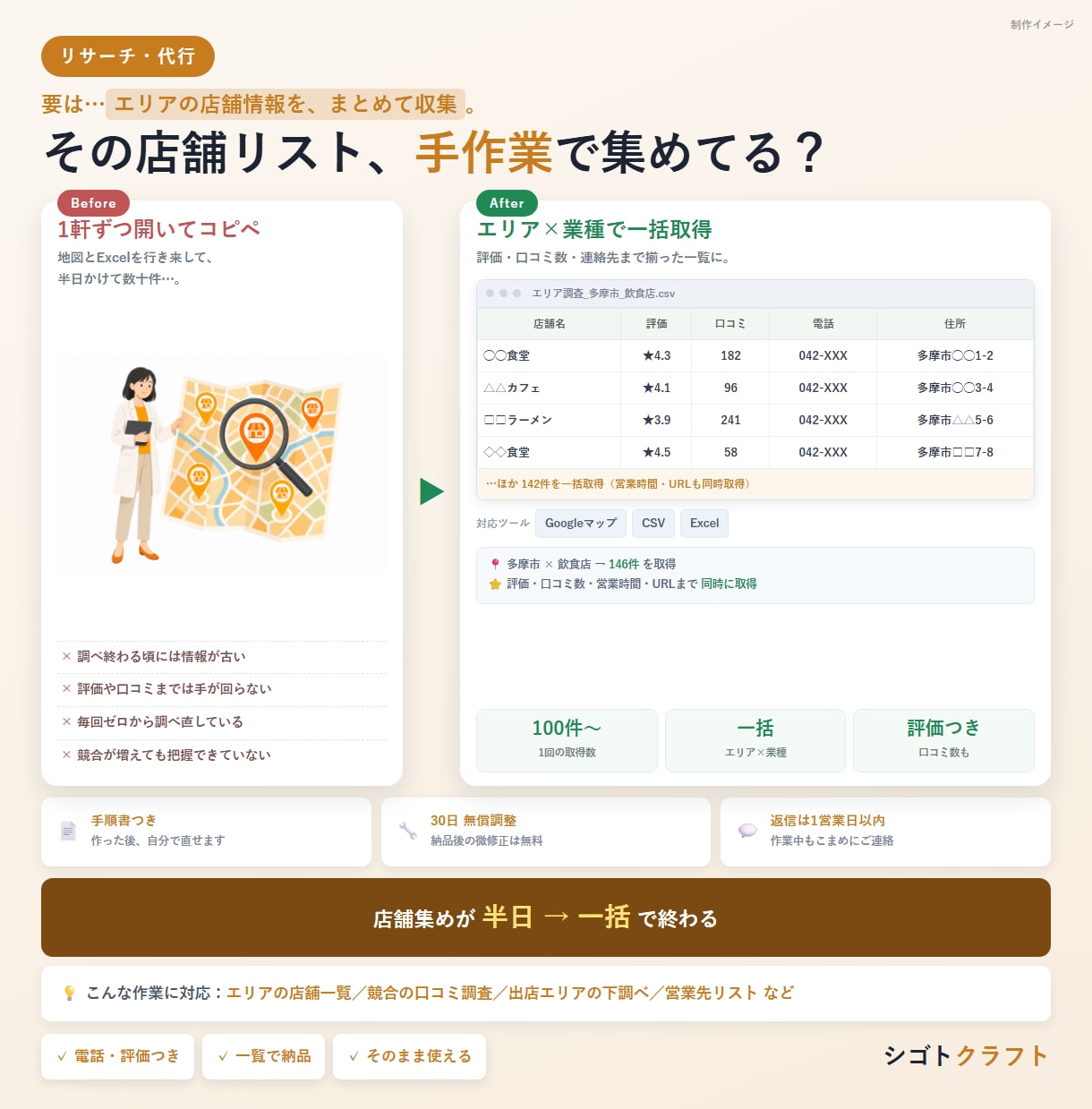This screenshot has width=1092, height=1109.
Task: Select the Googleマップ tool tag
Action: pos(581,524)
